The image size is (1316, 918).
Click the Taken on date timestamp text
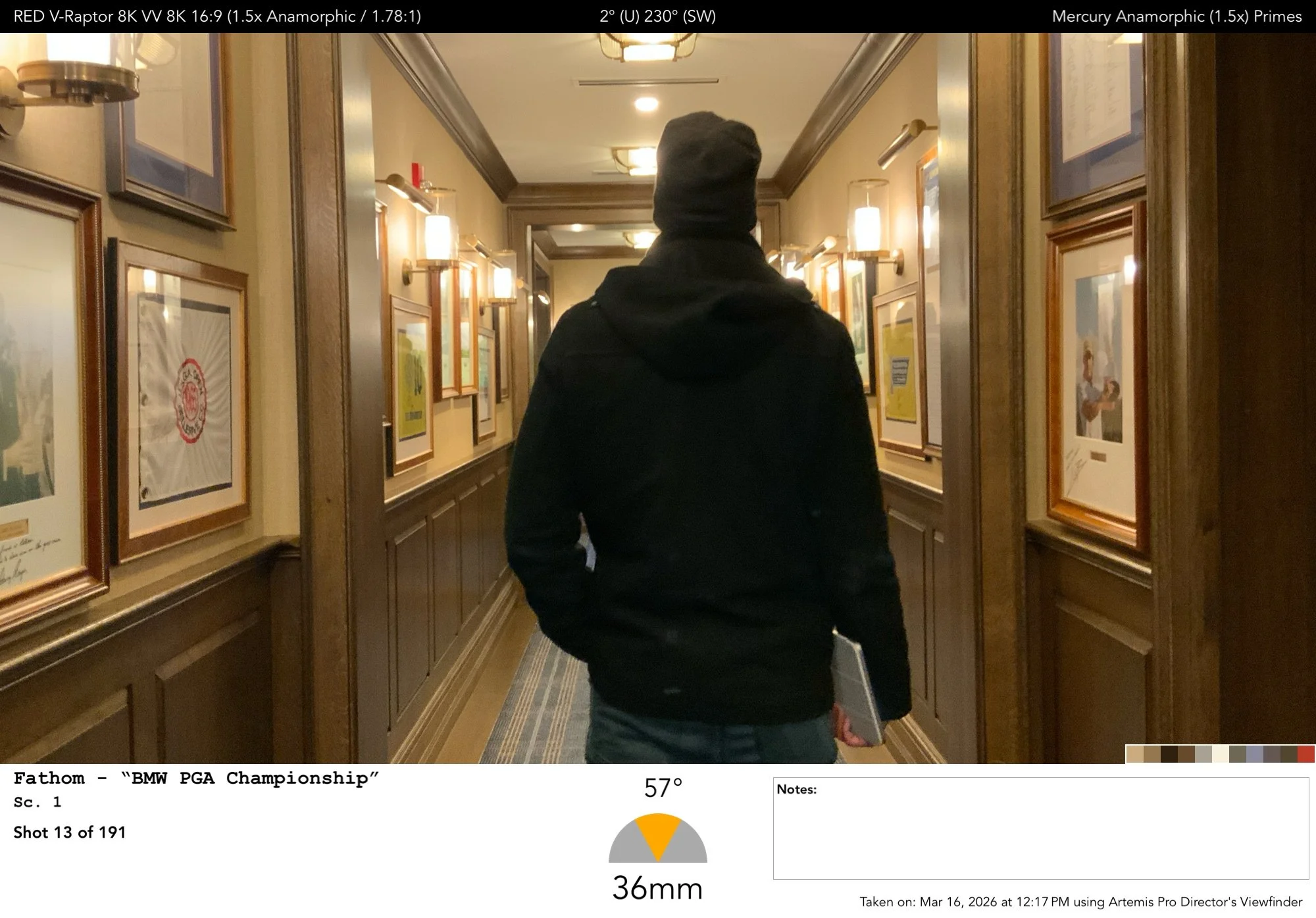(x=1080, y=902)
